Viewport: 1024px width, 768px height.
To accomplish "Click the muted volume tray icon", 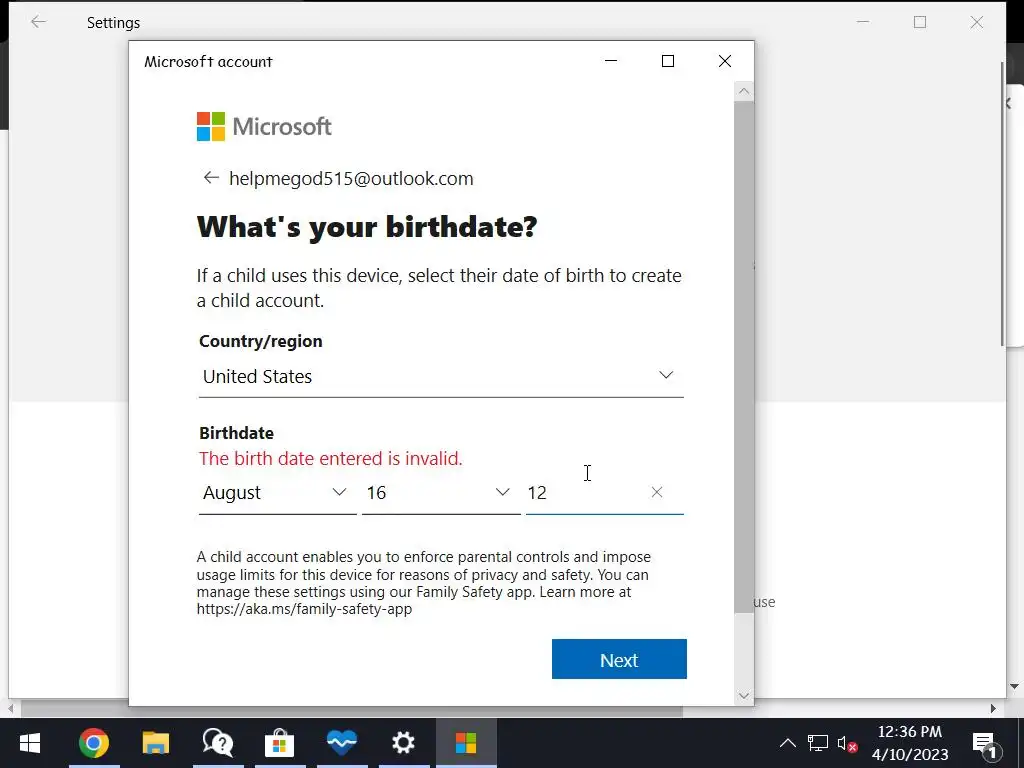I will (x=847, y=744).
